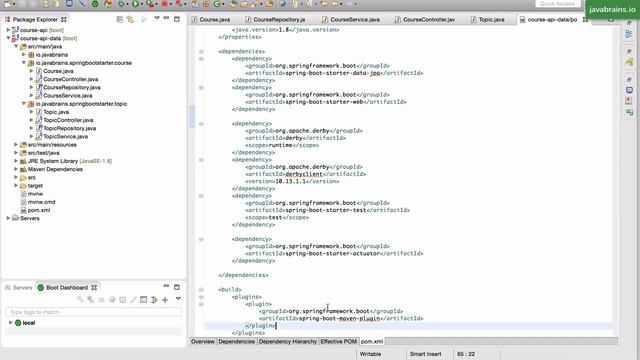The image size is (640, 360).
Task: Minimize the Package Explorer panel
Action: click(167, 18)
